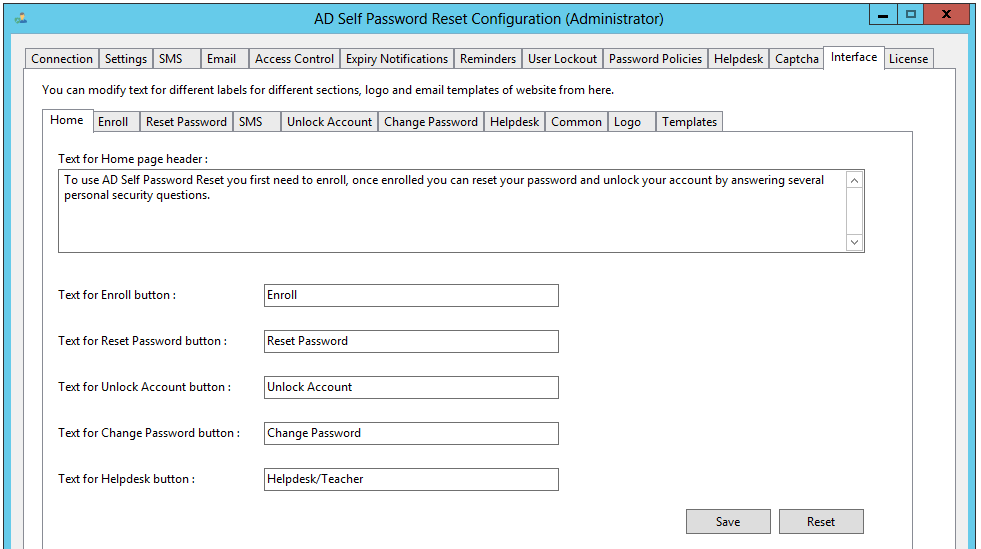Open the Password Policies tab

pos(655,59)
